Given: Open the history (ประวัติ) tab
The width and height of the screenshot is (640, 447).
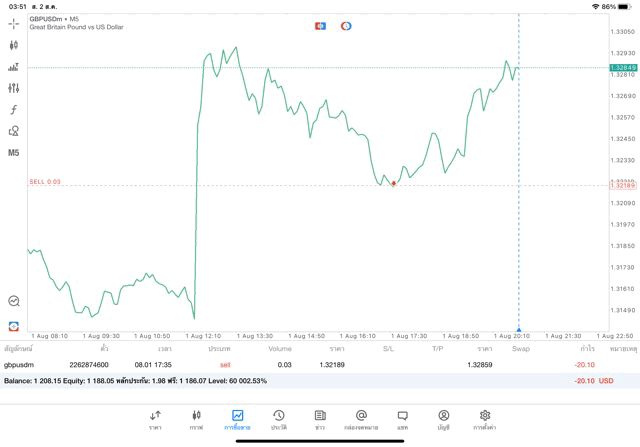Looking at the screenshot, I should point(279,419).
